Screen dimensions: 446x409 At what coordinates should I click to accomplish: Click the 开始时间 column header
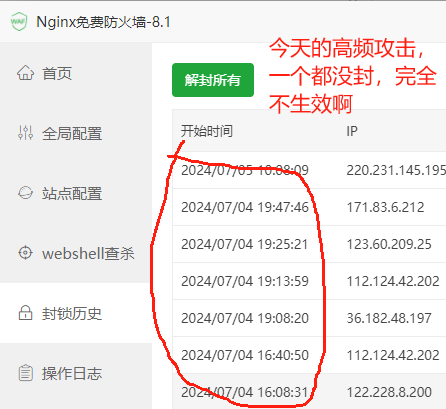click(207, 131)
